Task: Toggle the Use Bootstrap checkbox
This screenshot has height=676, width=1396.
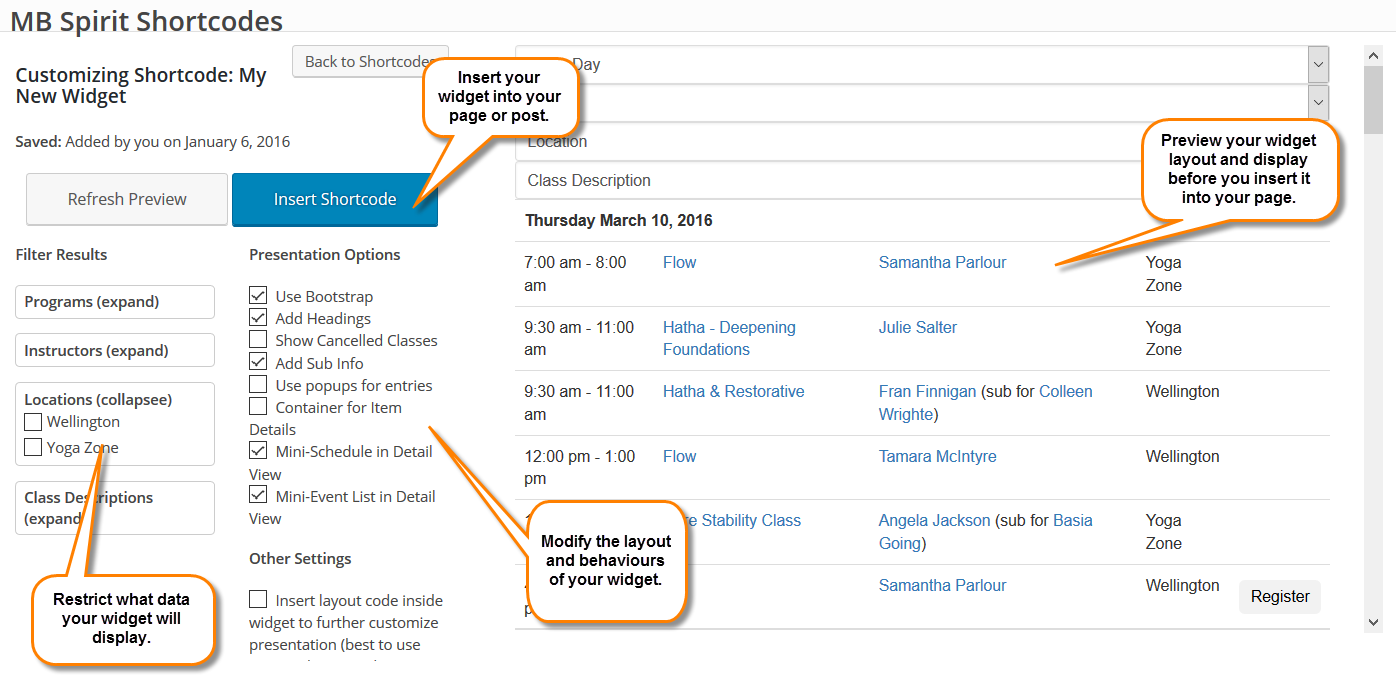Action: tap(258, 296)
